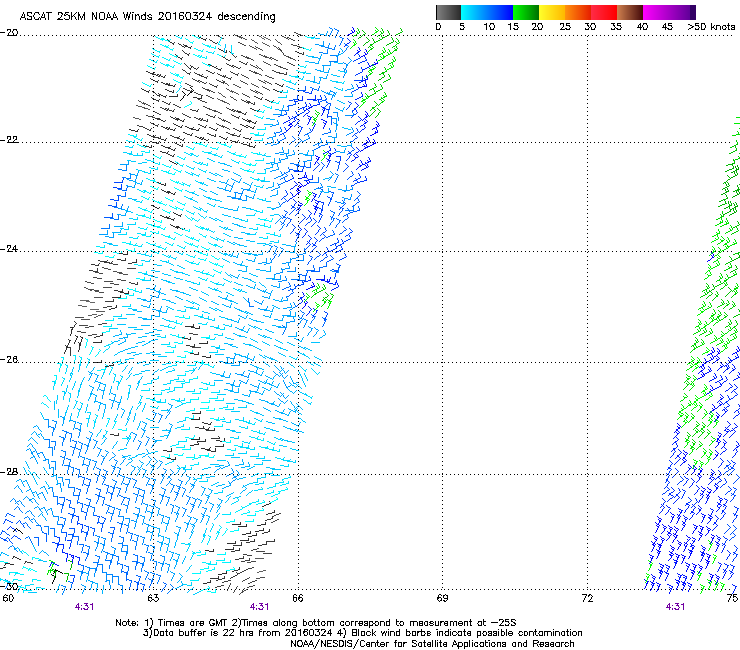Click the orange 25-30 knots color swatch
Viewport: 740px width, 650px height.
click(578, 12)
